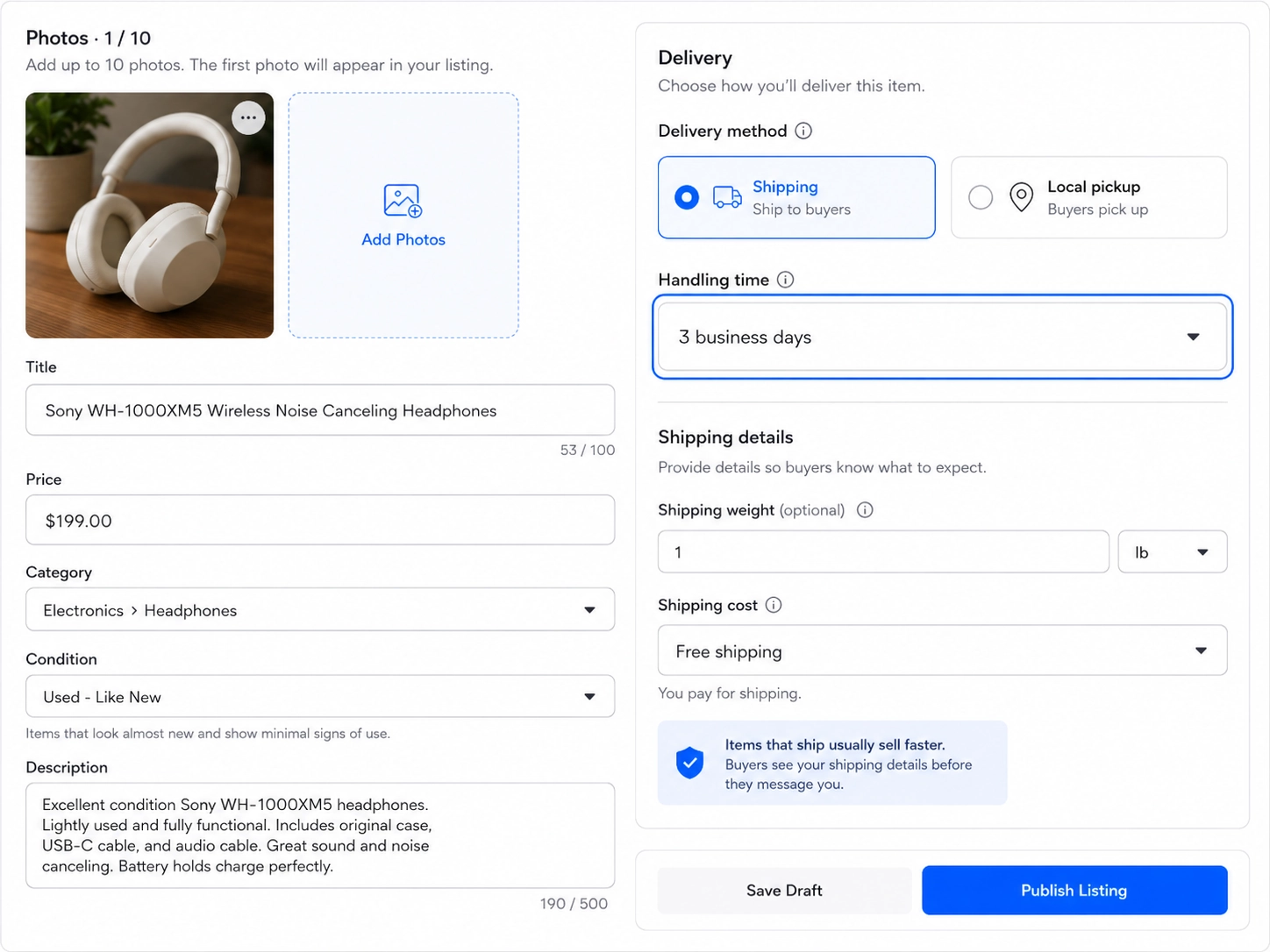
Task: Click the 'Choose how you'll deliver this item.' text
Action: pyautogui.click(x=791, y=86)
